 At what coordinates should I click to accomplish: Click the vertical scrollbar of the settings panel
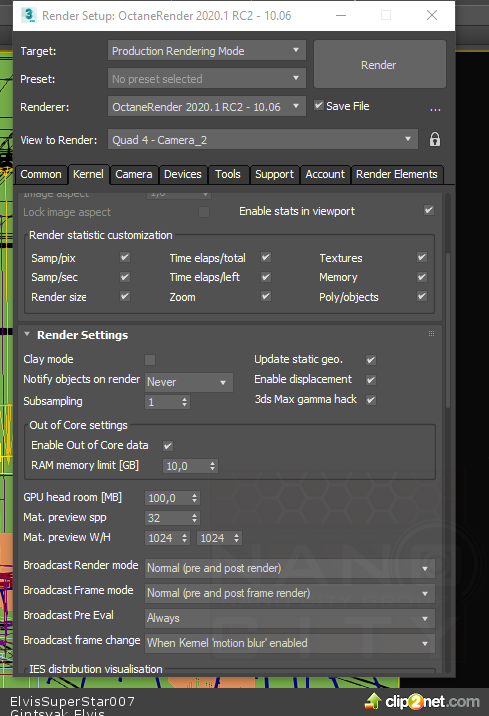coord(448,331)
